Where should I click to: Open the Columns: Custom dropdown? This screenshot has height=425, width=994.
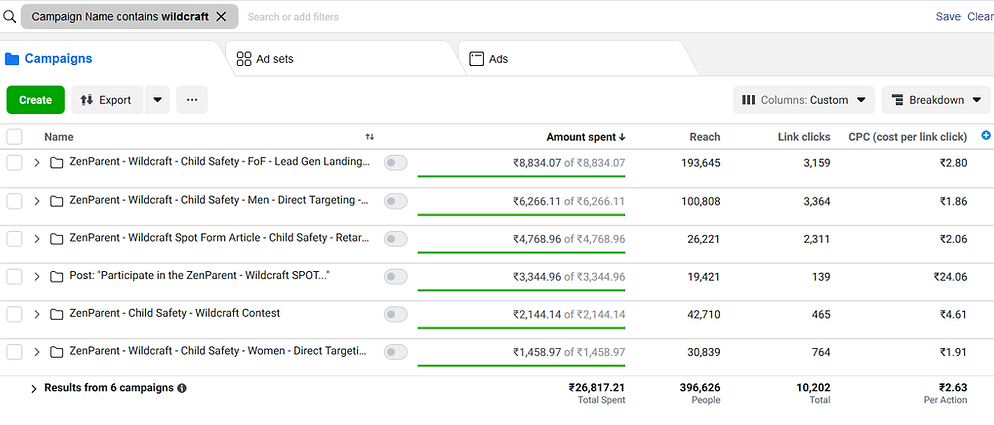(x=804, y=100)
